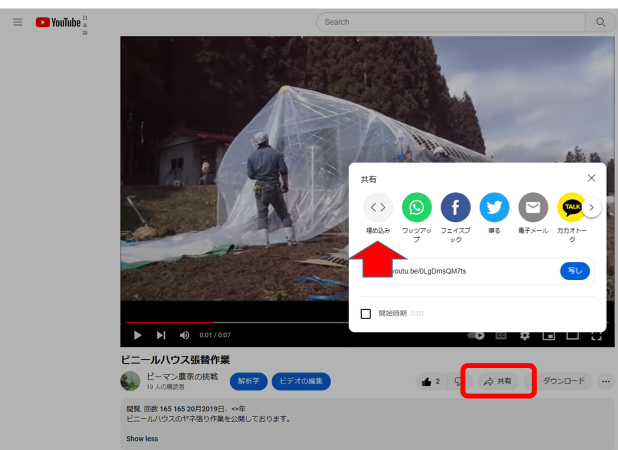Click the Download (ダウンロード) button
Image resolution: width=618 pixels, height=450 pixels.
click(x=563, y=381)
